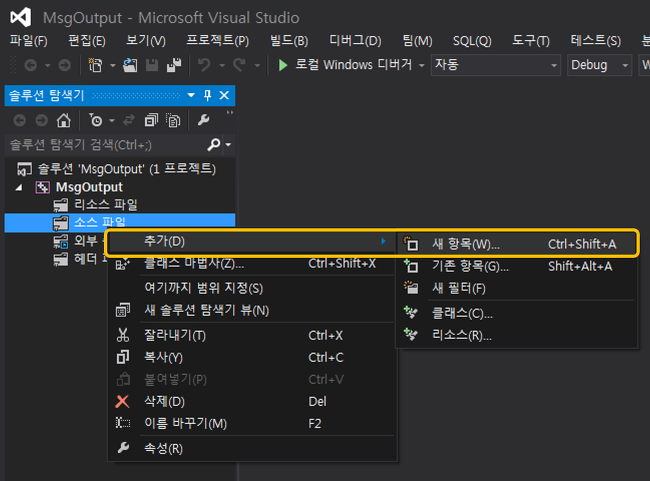Open the 테스트(S) menu
Screen dimensions: 650x481
[596, 41]
